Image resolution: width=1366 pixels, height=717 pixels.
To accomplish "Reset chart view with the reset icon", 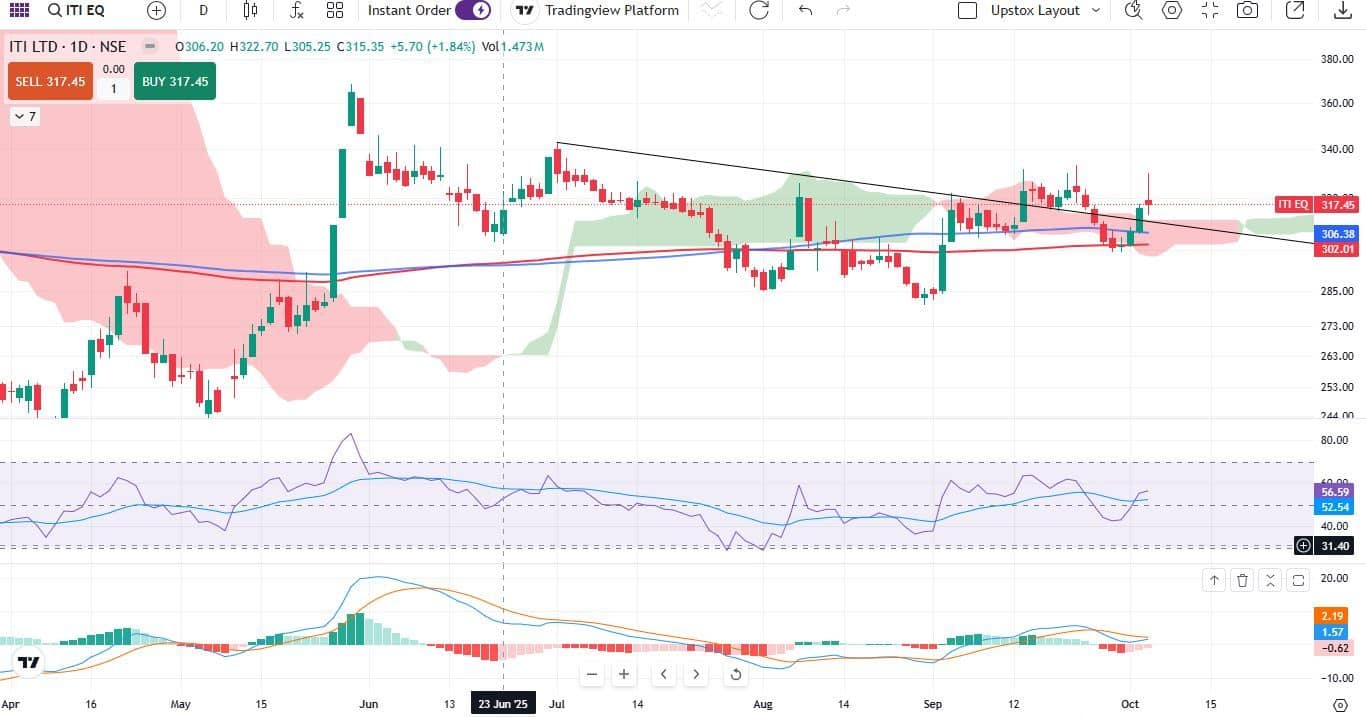I will (736, 674).
